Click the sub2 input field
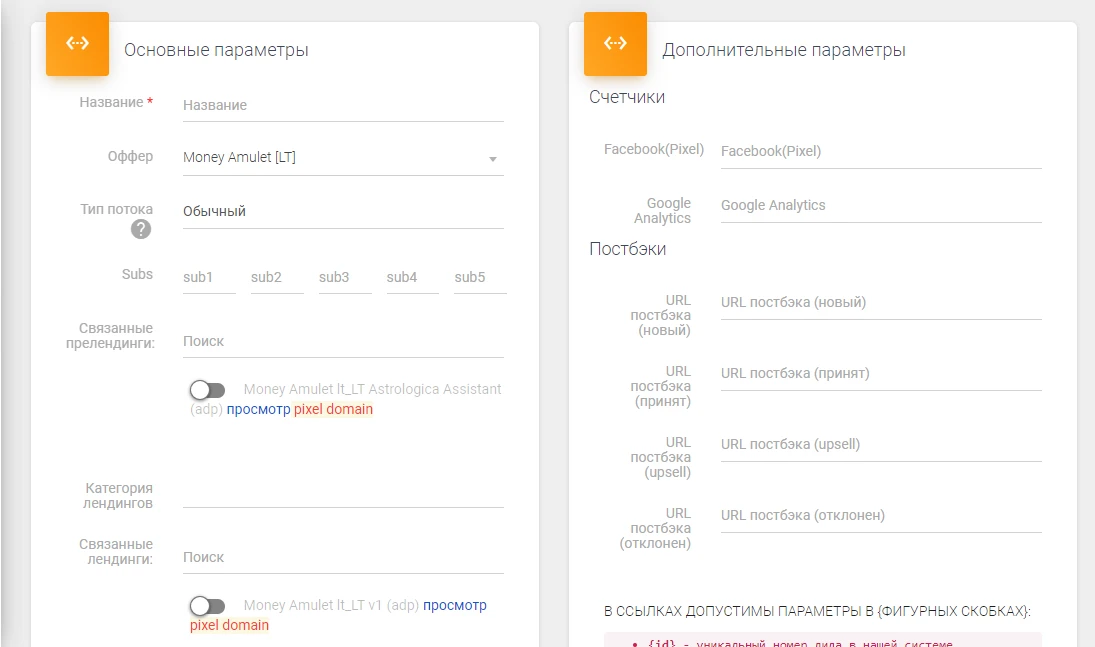Viewport: 1095px width, 647px height. pos(277,278)
